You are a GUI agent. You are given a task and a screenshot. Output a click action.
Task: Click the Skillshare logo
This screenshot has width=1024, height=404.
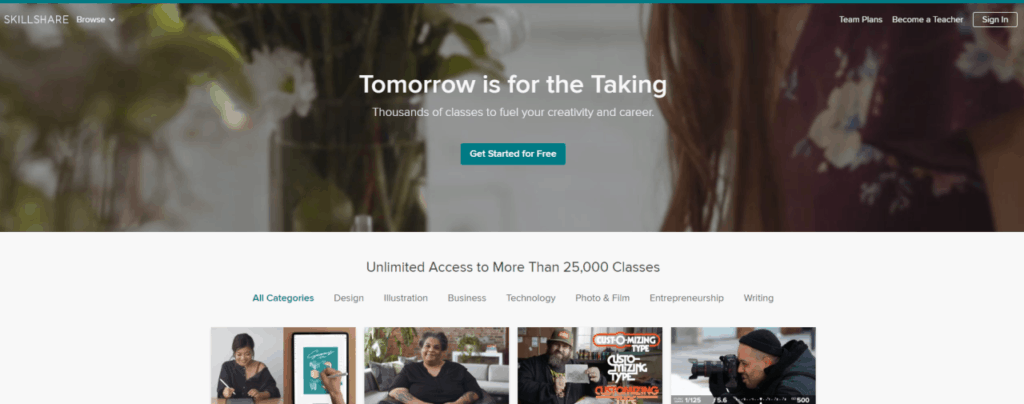coord(36,20)
